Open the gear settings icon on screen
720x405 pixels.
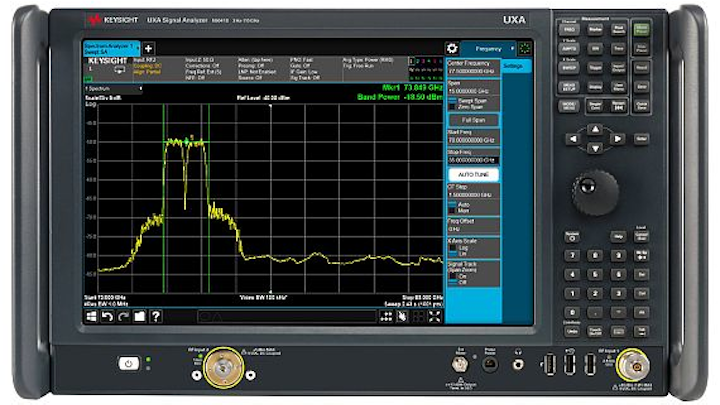click(x=452, y=48)
